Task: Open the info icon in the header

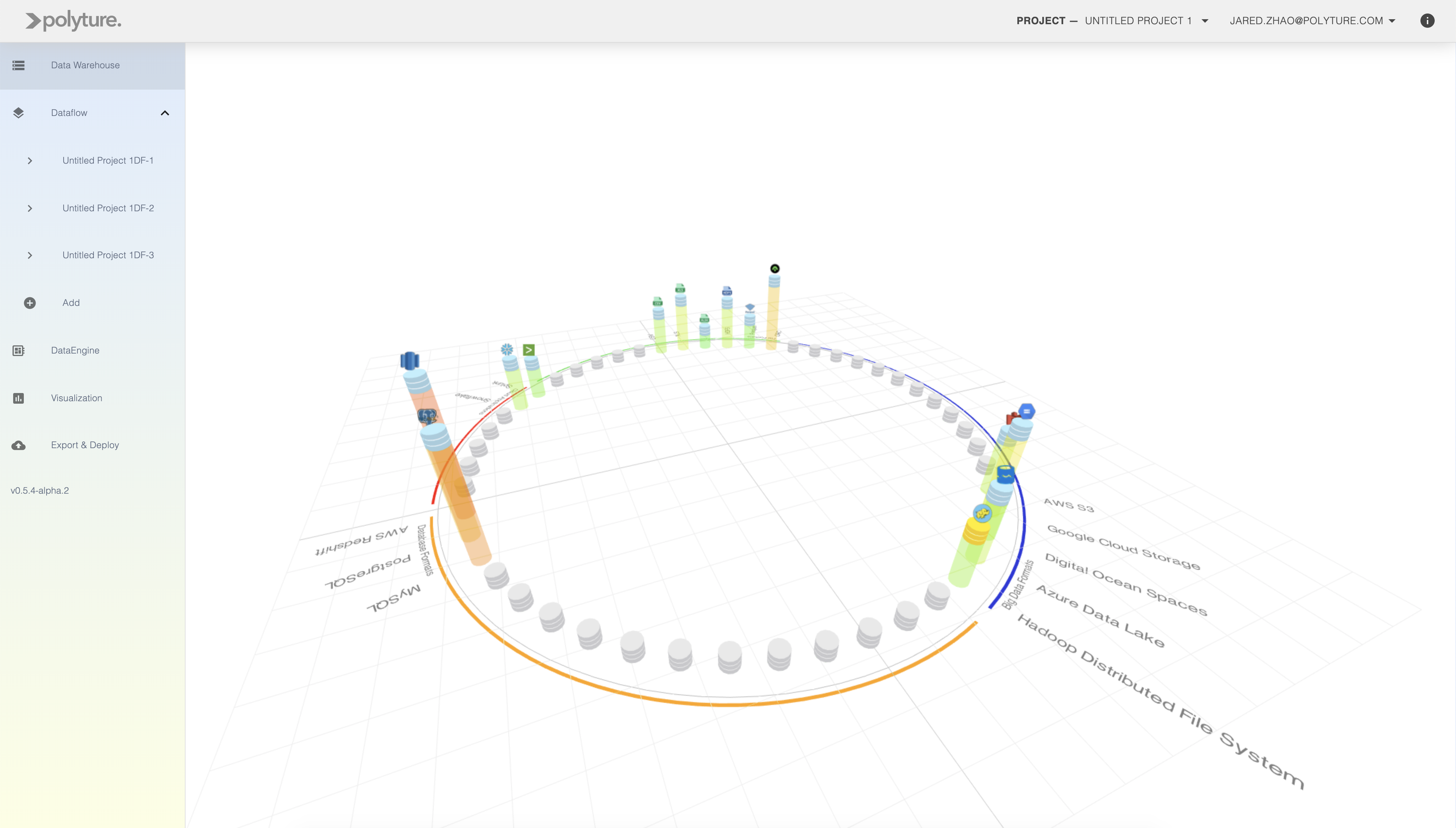Action: point(1427,21)
